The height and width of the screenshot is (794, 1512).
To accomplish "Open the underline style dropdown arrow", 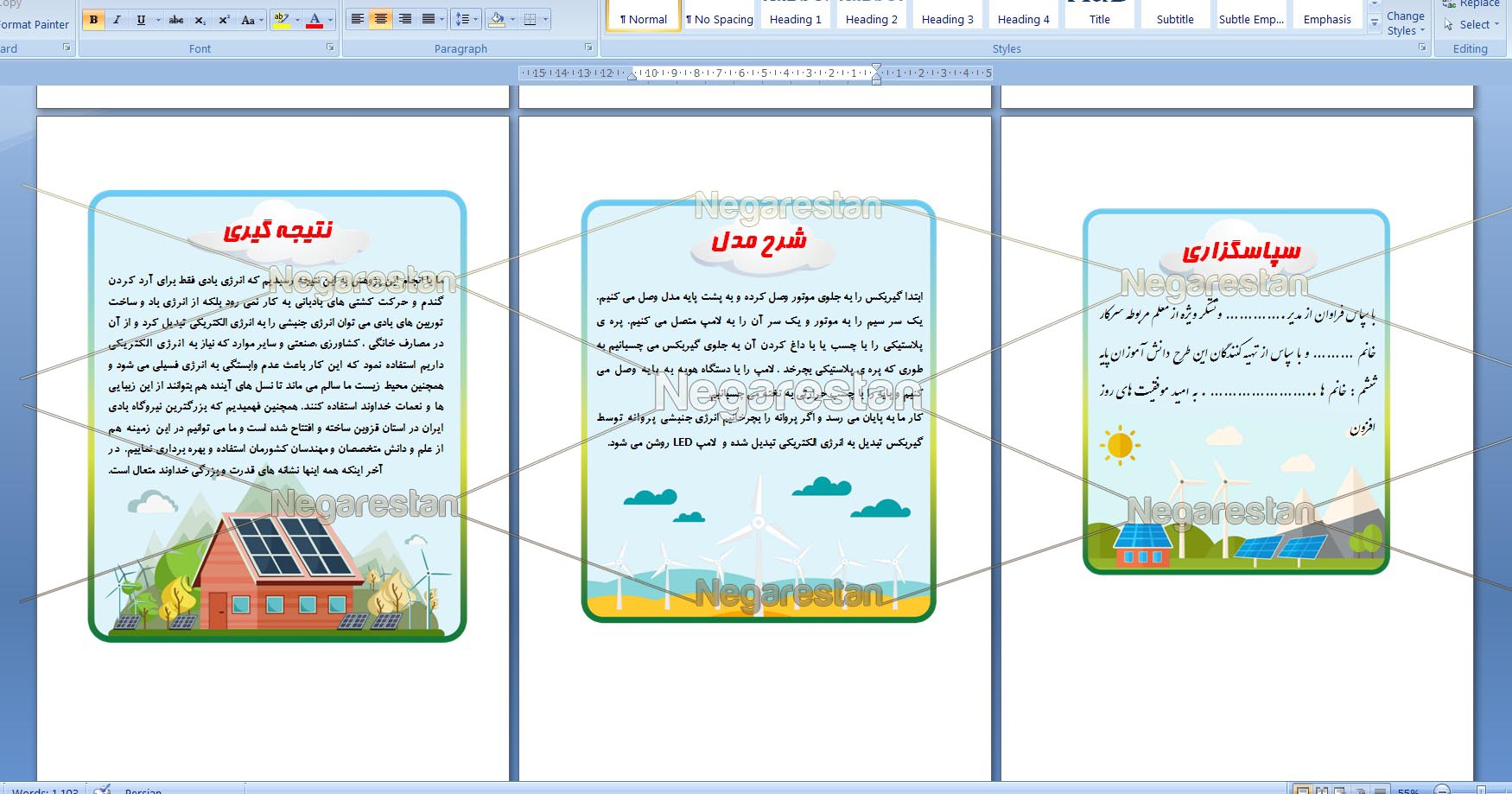I will tap(158, 19).
